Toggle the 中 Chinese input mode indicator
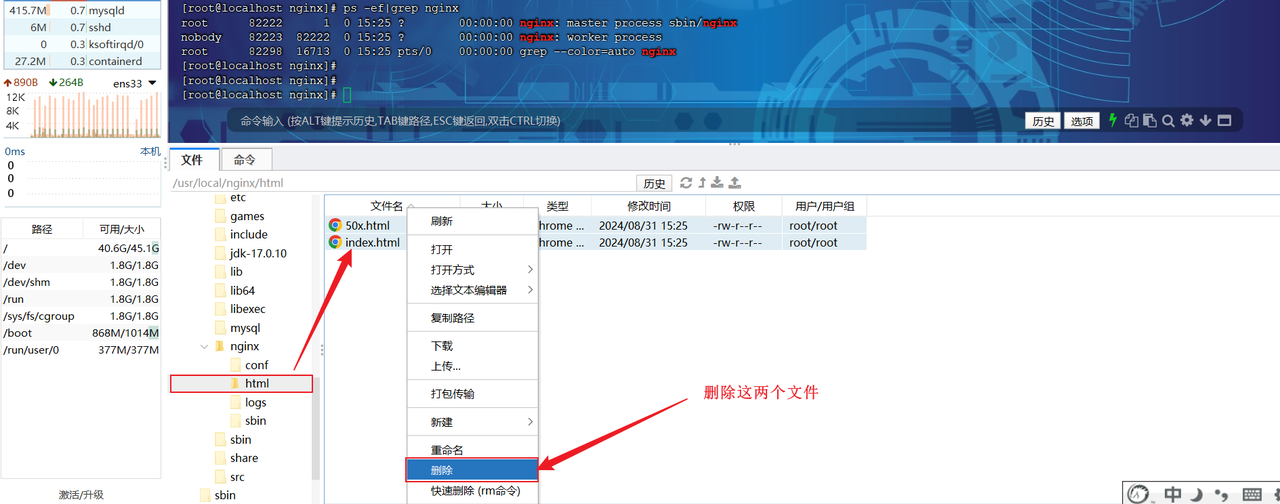This screenshot has height=504, width=1280. click(1173, 494)
